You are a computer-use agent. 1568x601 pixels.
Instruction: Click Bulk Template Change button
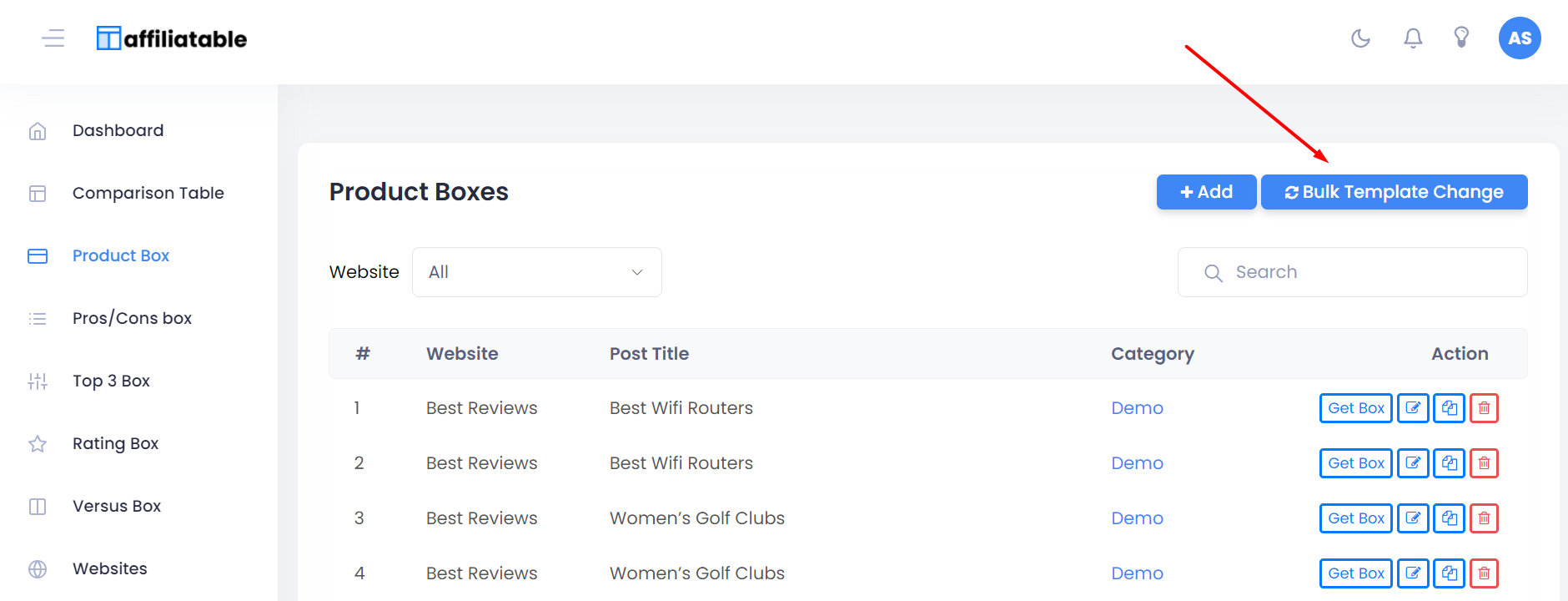coord(1394,192)
